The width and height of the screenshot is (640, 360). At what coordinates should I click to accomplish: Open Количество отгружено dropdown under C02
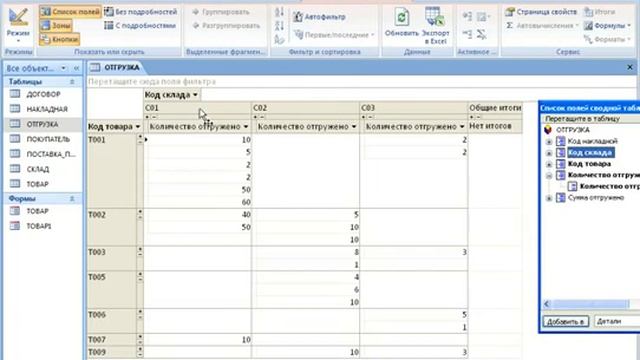click(354, 127)
